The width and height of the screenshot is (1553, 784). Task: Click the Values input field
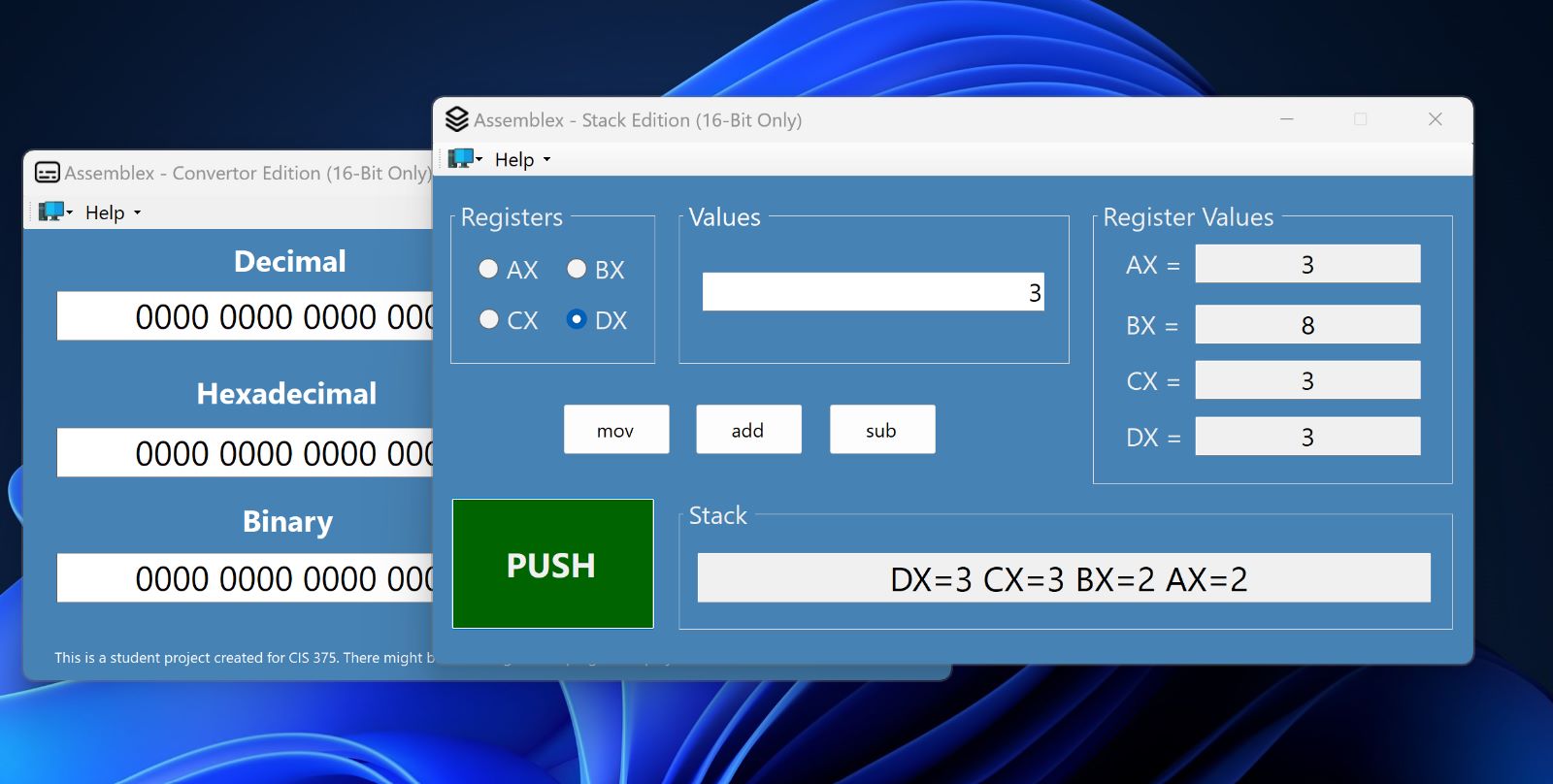coord(874,292)
